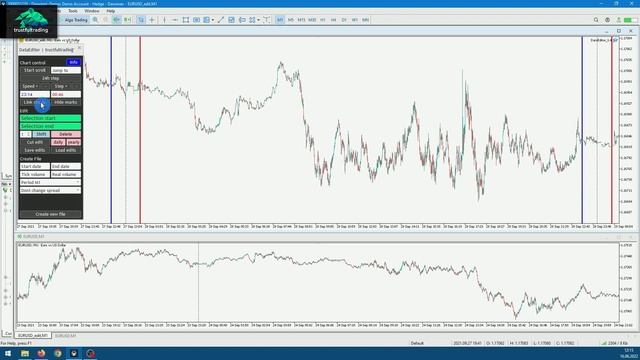
Task: Toggle the Hide marks button
Action: coord(66,102)
